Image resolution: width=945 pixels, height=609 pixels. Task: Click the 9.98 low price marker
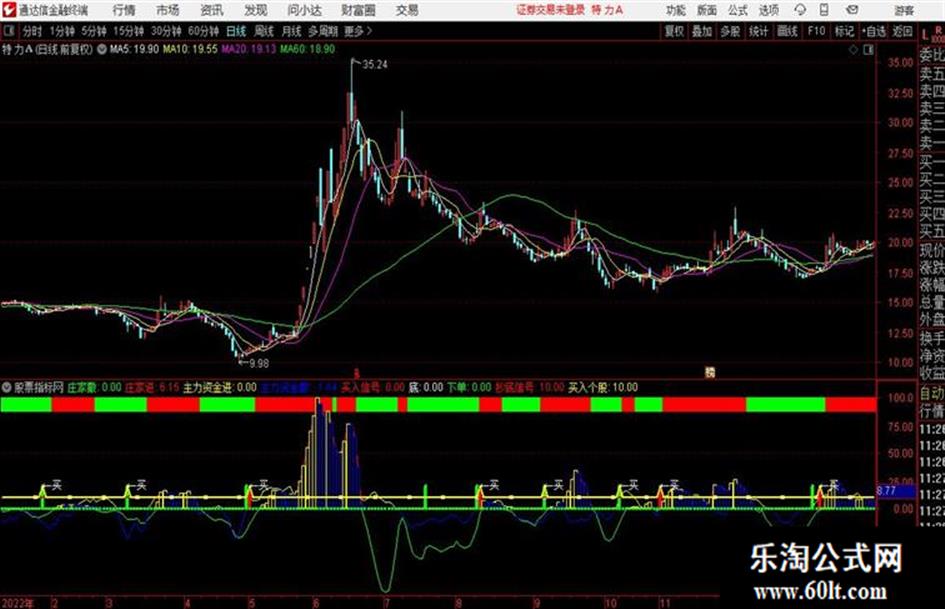pos(259,363)
